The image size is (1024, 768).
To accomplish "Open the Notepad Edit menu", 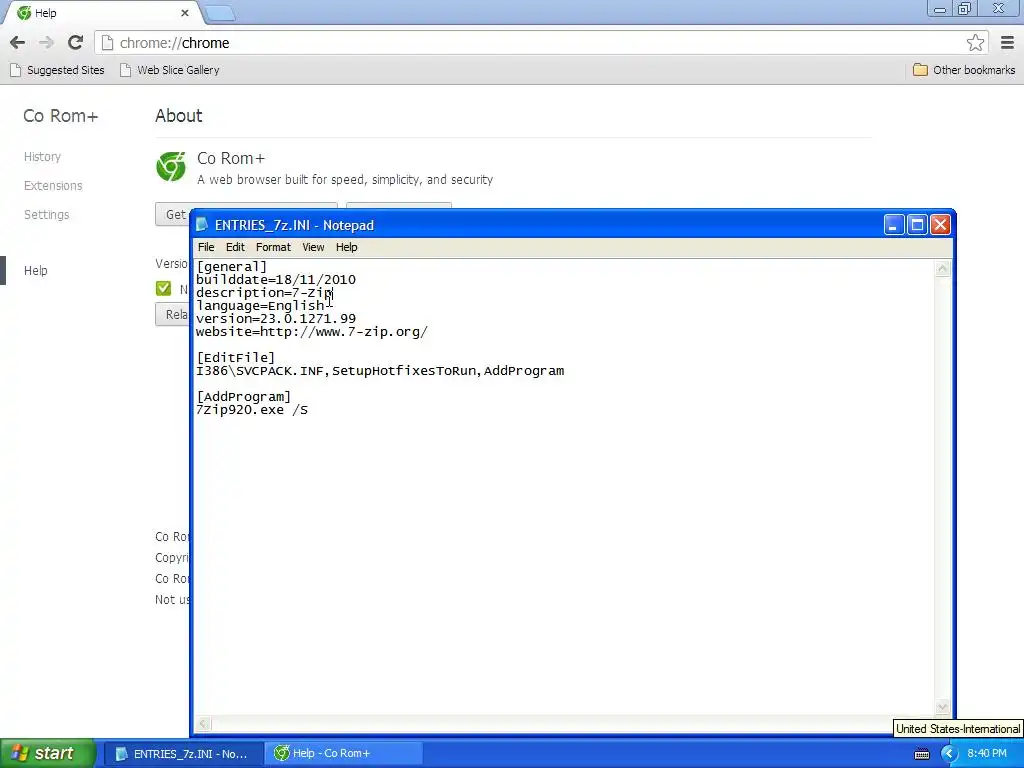I will [x=235, y=247].
